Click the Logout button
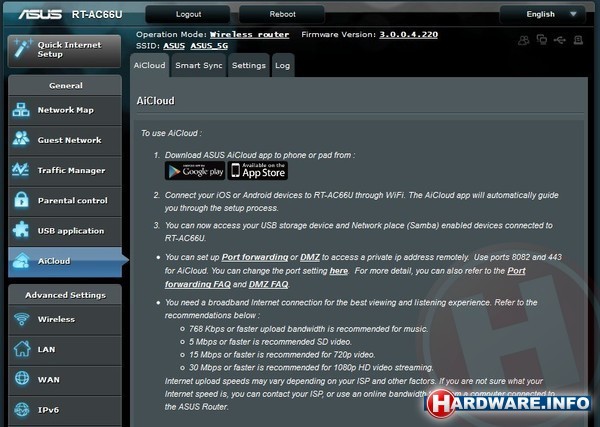The height and width of the screenshot is (427, 600). click(188, 15)
